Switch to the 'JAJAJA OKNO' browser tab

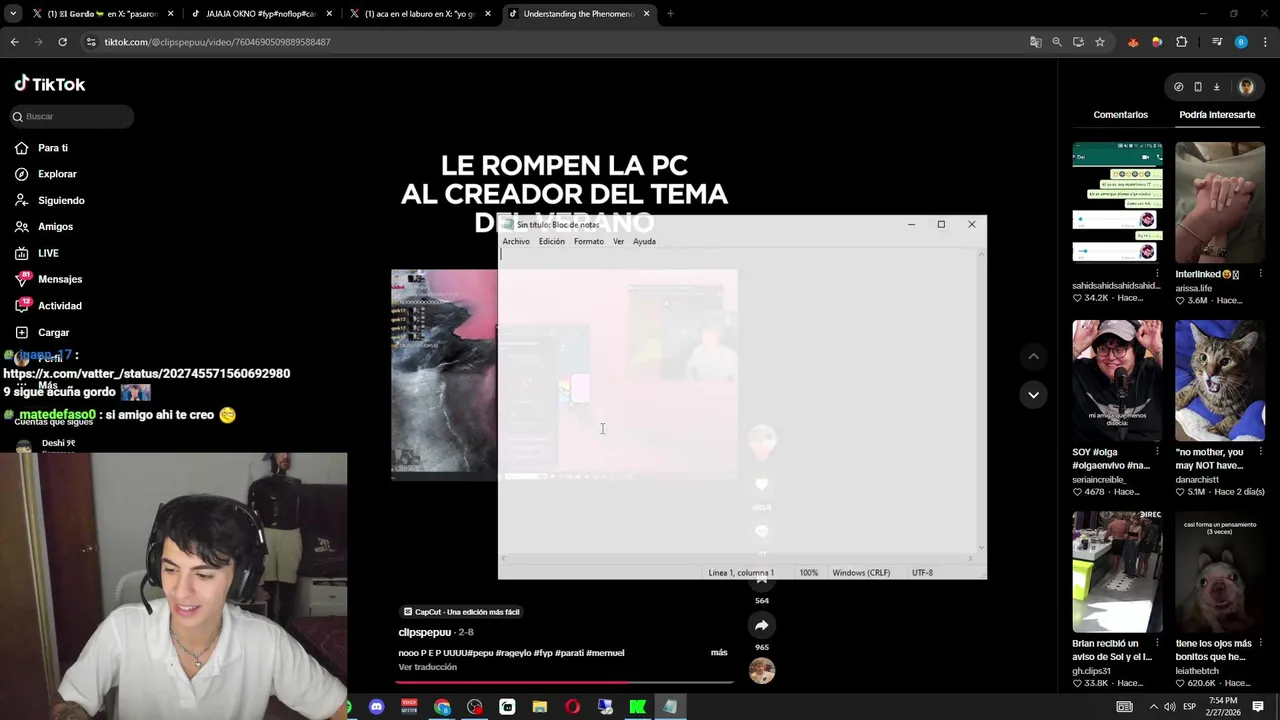click(260, 14)
